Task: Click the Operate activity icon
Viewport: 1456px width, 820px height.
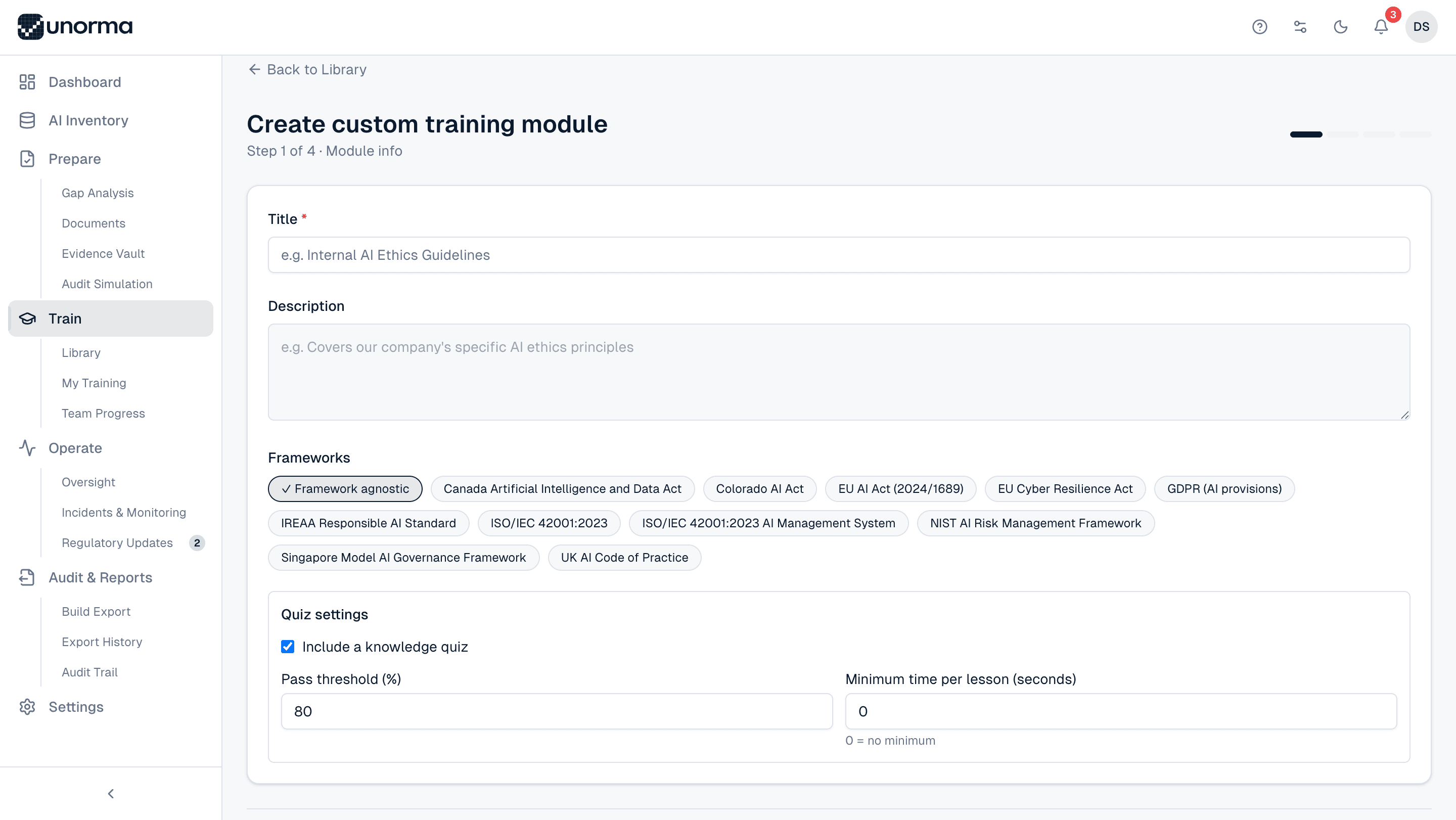Action: (x=27, y=448)
